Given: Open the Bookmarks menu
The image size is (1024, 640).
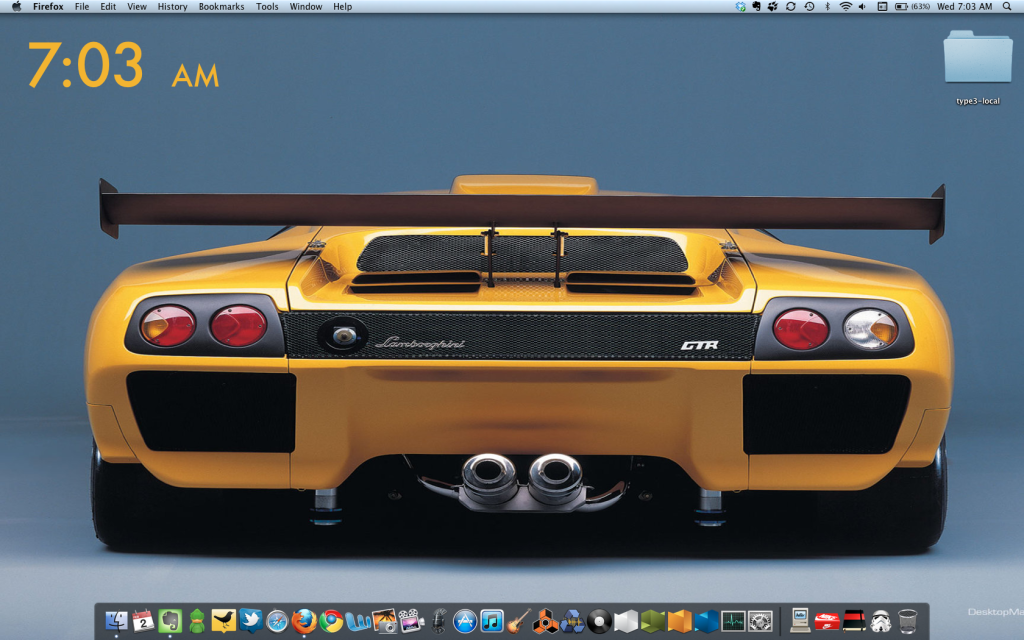Looking at the screenshot, I should [221, 7].
